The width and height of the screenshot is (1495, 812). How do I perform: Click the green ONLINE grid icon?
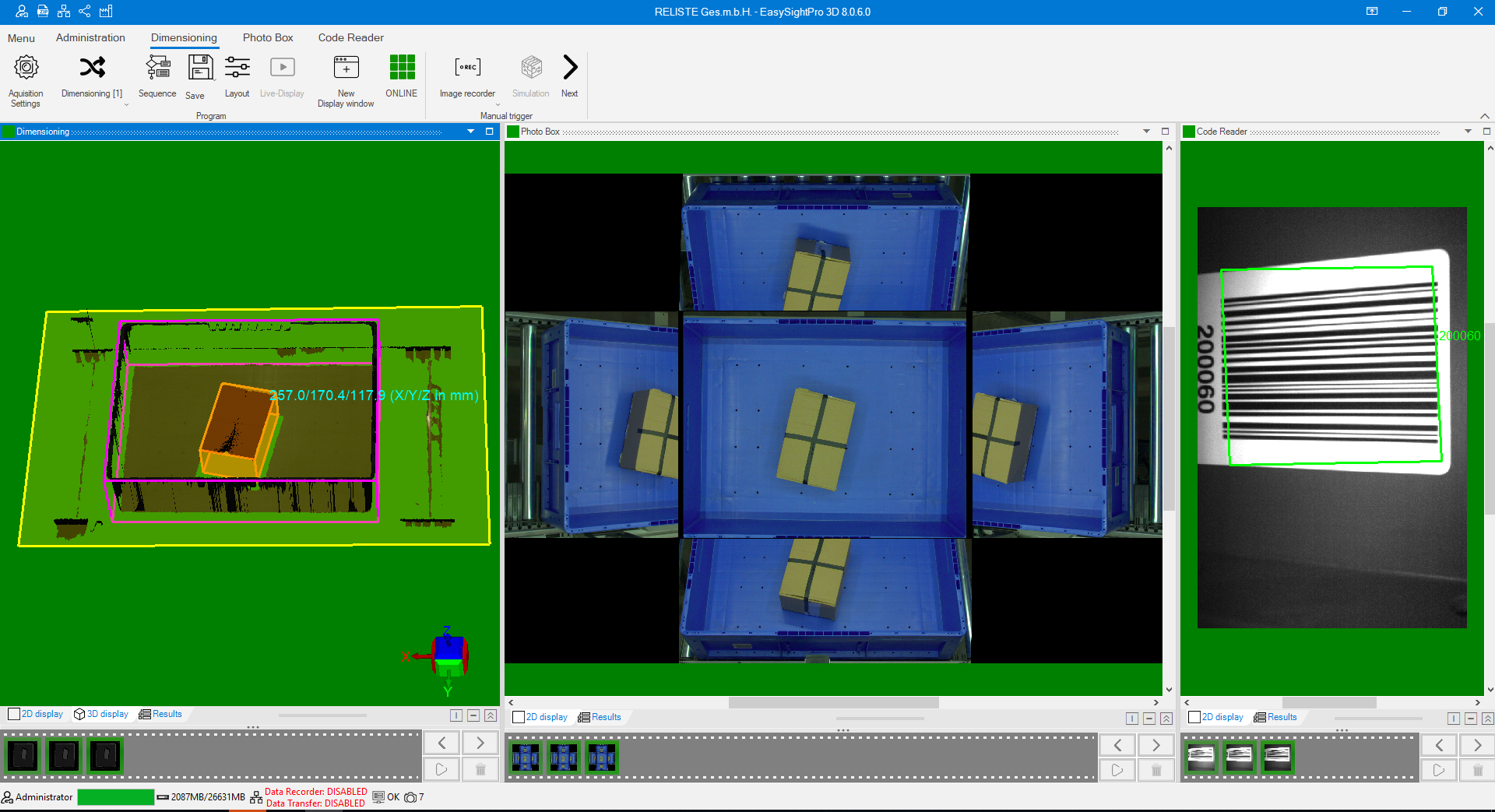point(402,68)
